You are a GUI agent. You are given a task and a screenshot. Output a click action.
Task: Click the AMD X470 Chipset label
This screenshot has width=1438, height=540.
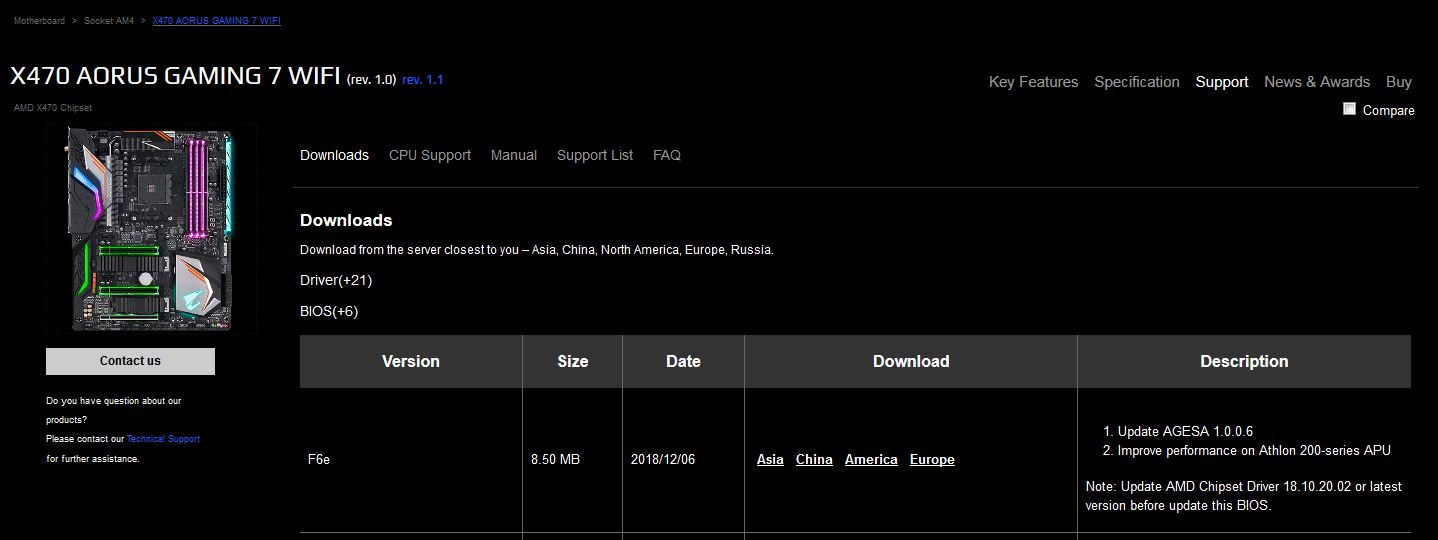(x=53, y=108)
